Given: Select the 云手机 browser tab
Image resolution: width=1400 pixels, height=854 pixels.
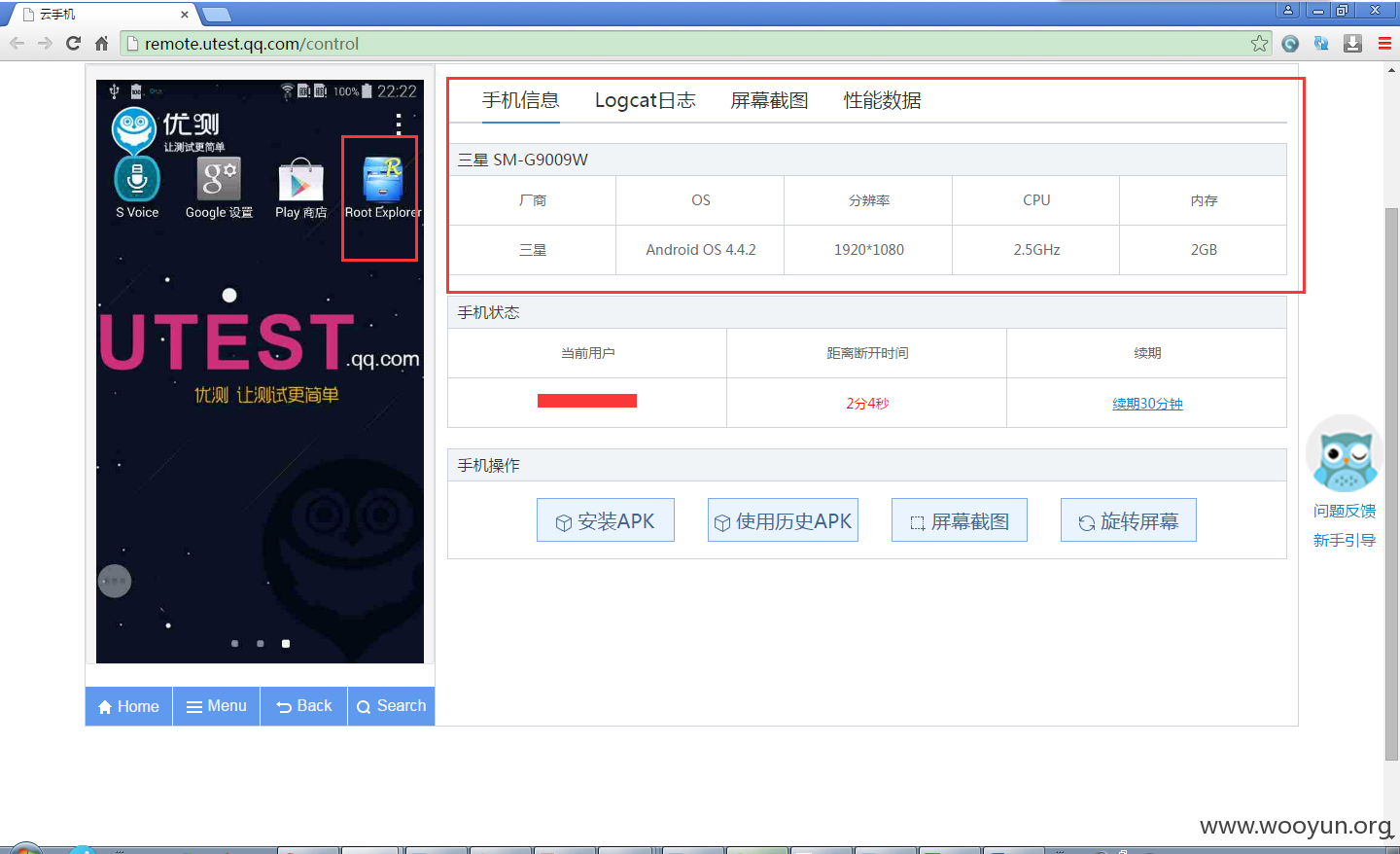Looking at the screenshot, I should pos(101,15).
